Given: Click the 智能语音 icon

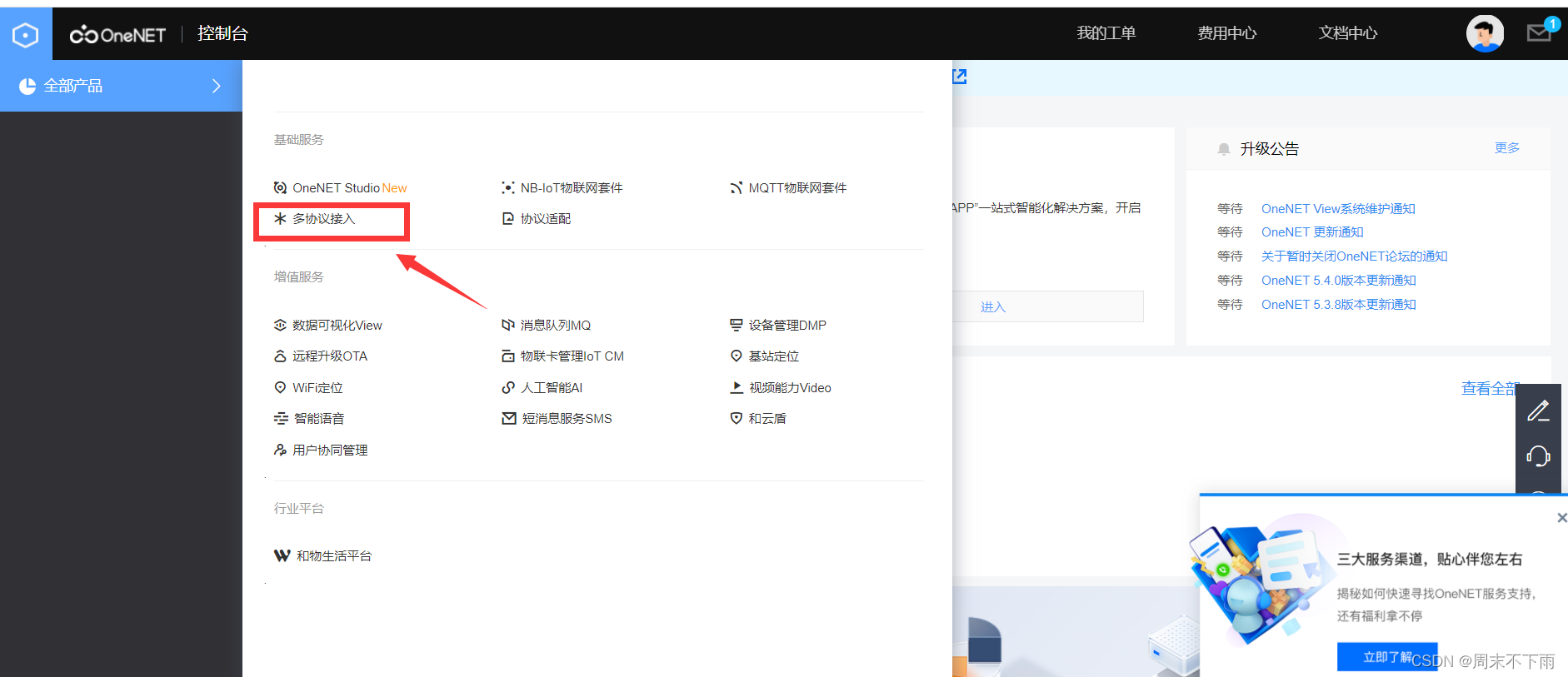Looking at the screenshot, I should 281,419.
